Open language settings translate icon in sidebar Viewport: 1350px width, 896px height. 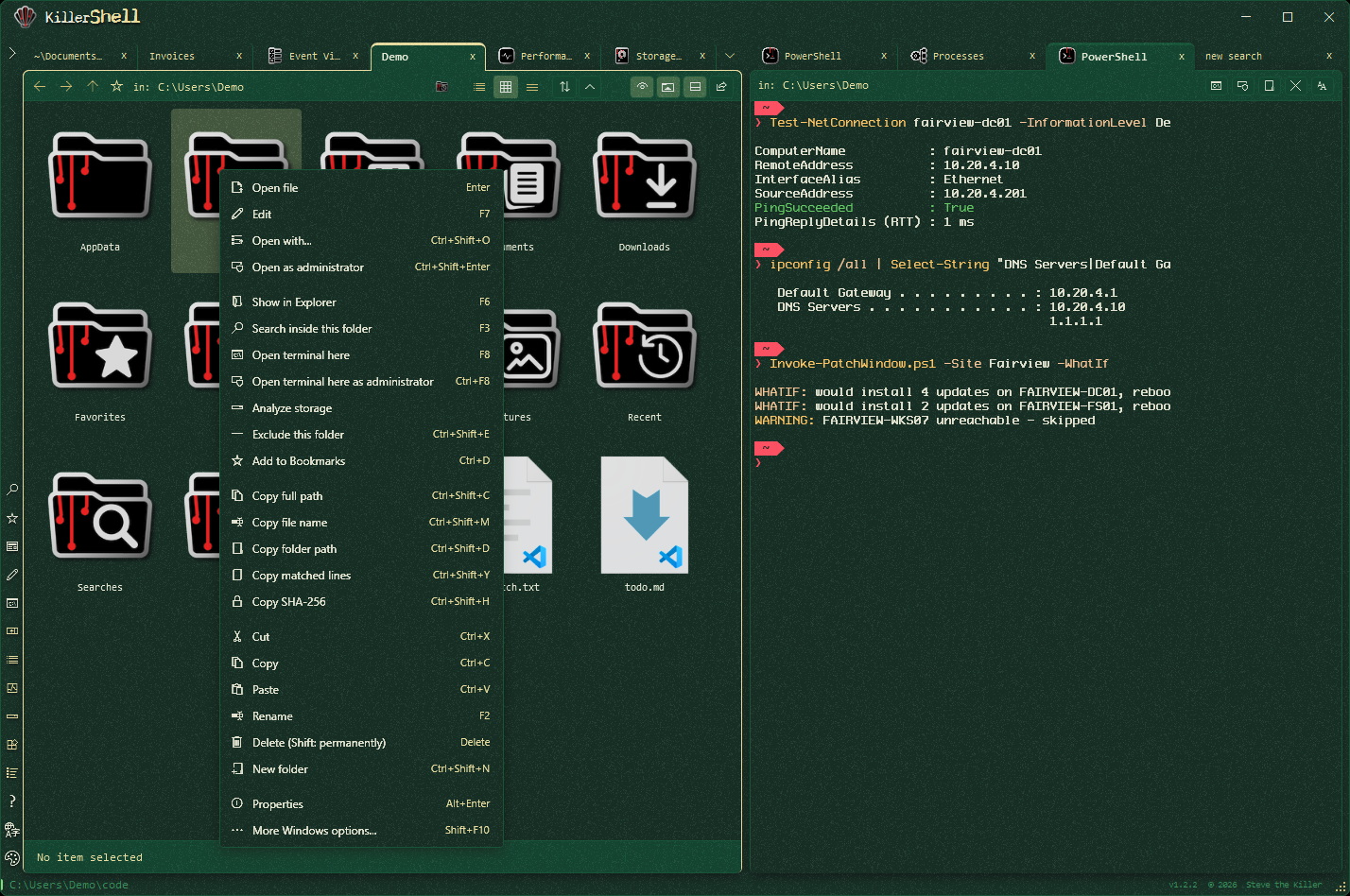[x=12, y=830]
